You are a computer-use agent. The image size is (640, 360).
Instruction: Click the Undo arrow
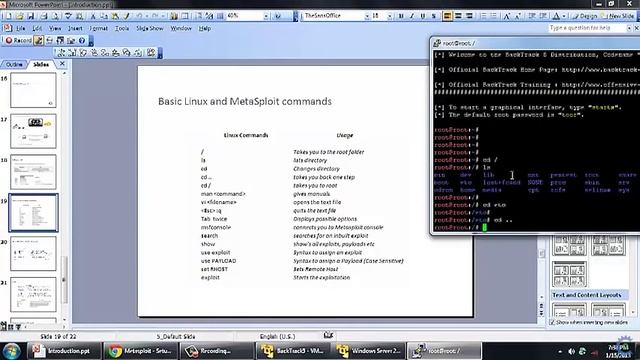point(140,16)
